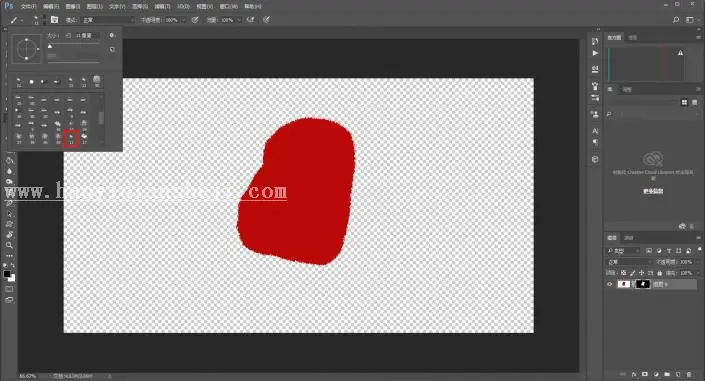This screenshot has height=381, width=705.
Task: Switch to the Channels tab beside Layers
Action: pyautogui.click(x=629, y=238)
